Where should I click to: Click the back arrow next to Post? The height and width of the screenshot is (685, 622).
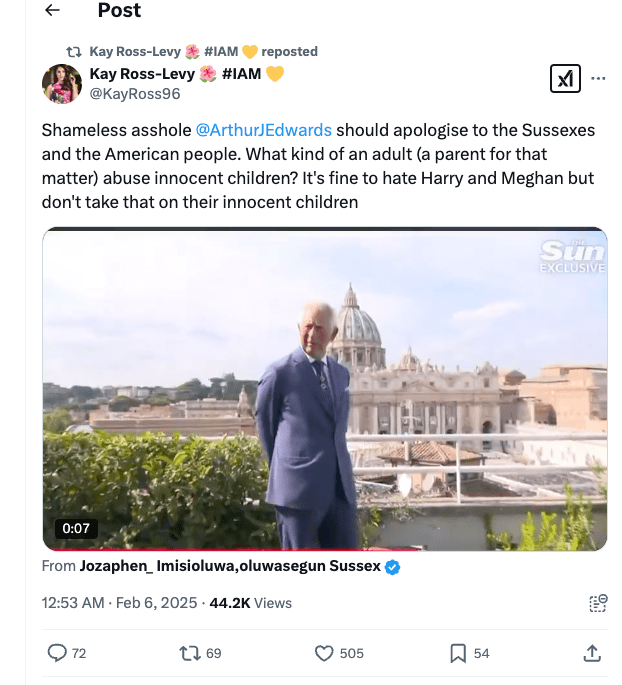coord(52,11)
